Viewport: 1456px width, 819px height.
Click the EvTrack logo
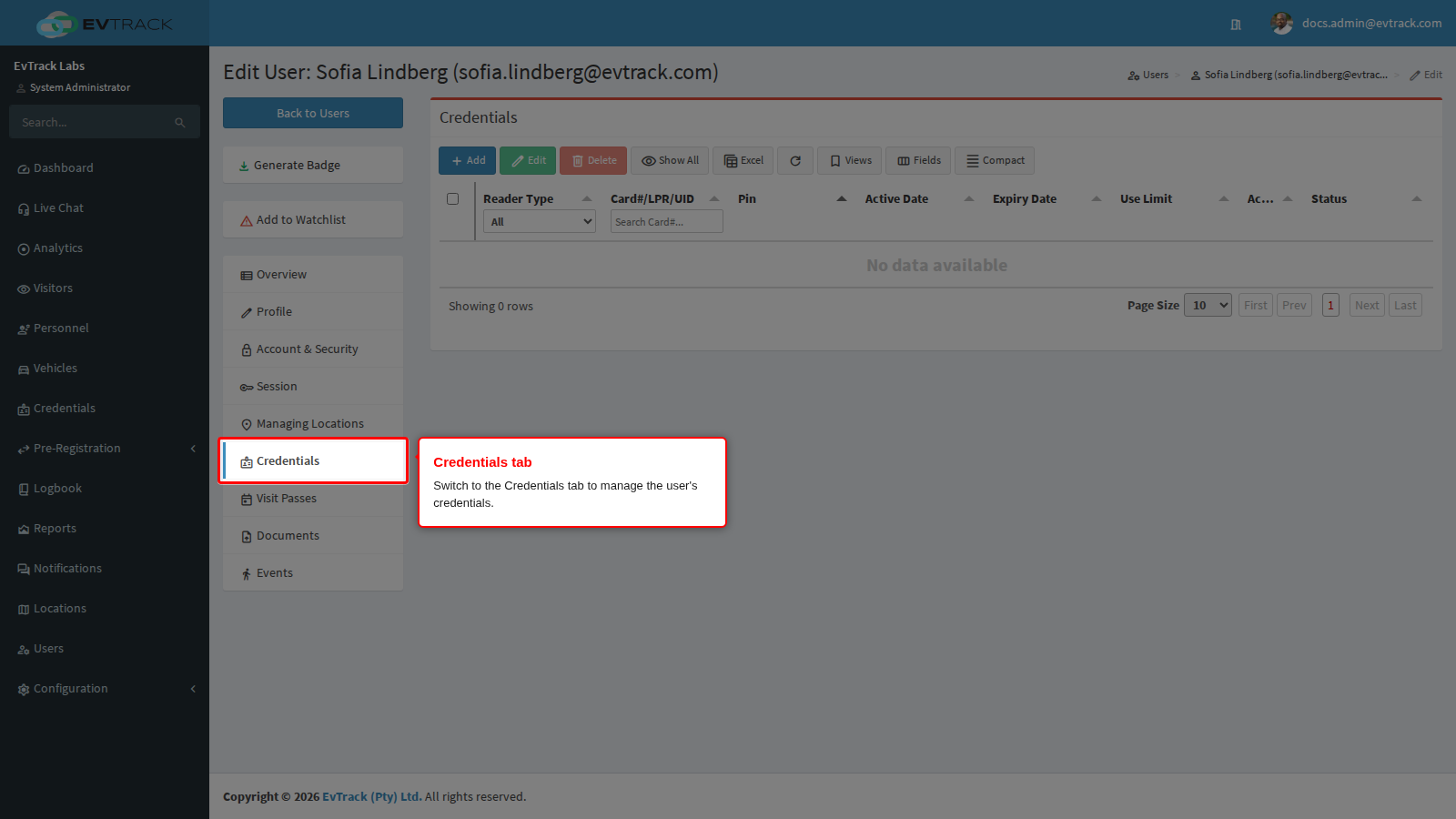[105, 24]
